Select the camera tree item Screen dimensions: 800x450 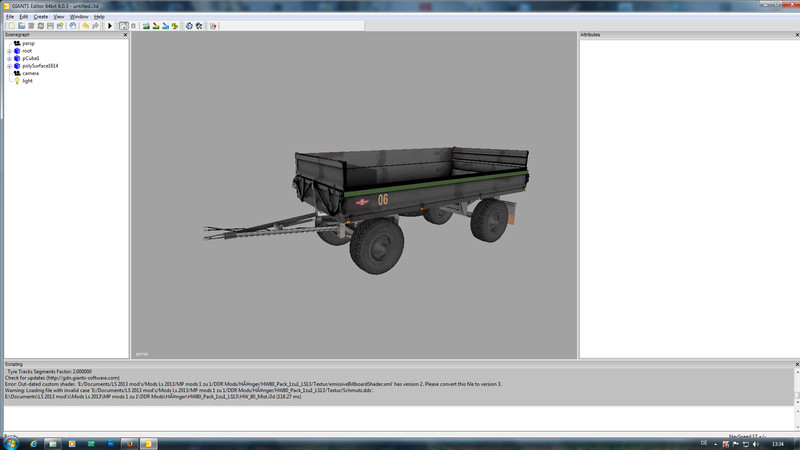coord(31,73)
